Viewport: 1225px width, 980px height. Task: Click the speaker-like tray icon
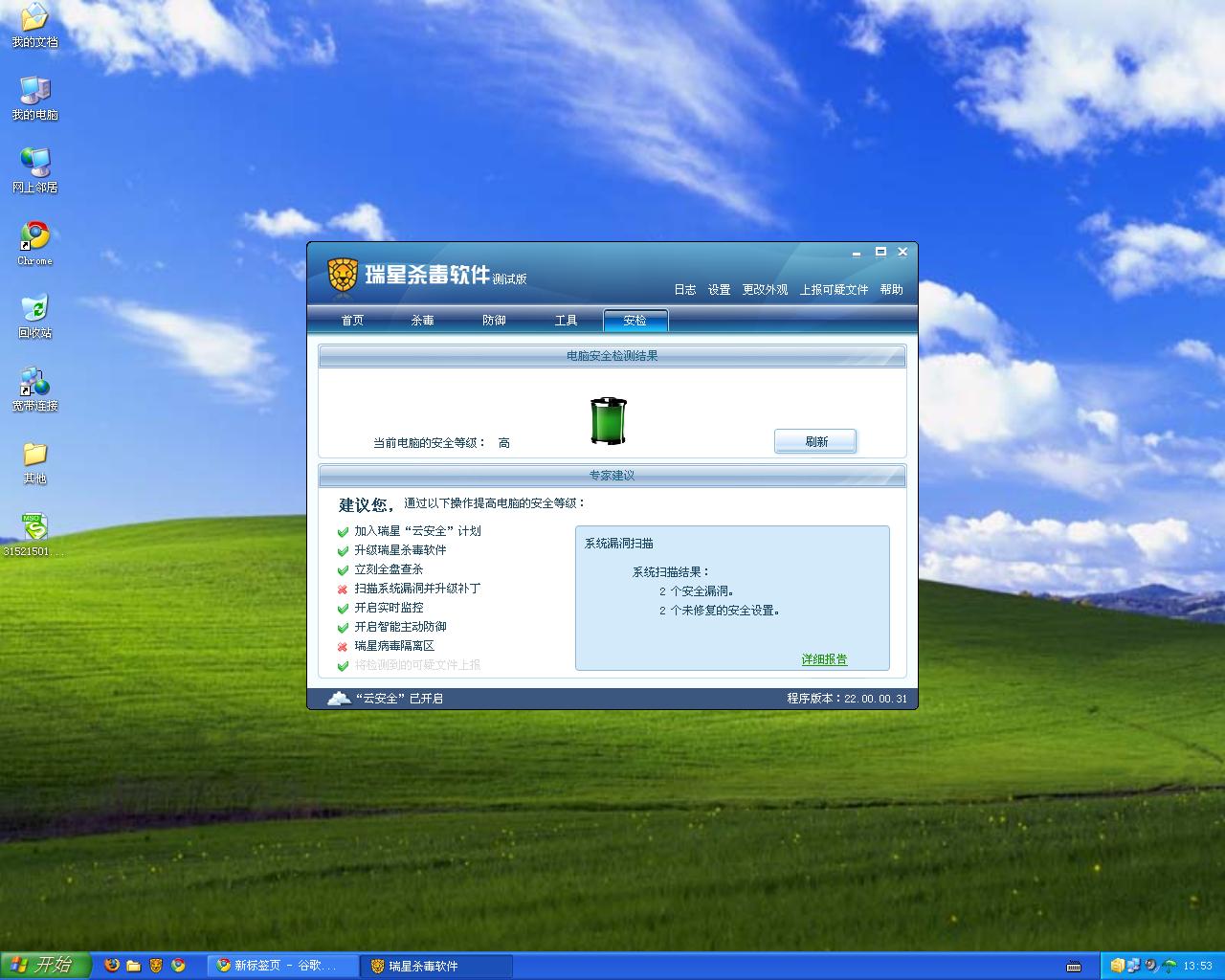point(1151,966)
